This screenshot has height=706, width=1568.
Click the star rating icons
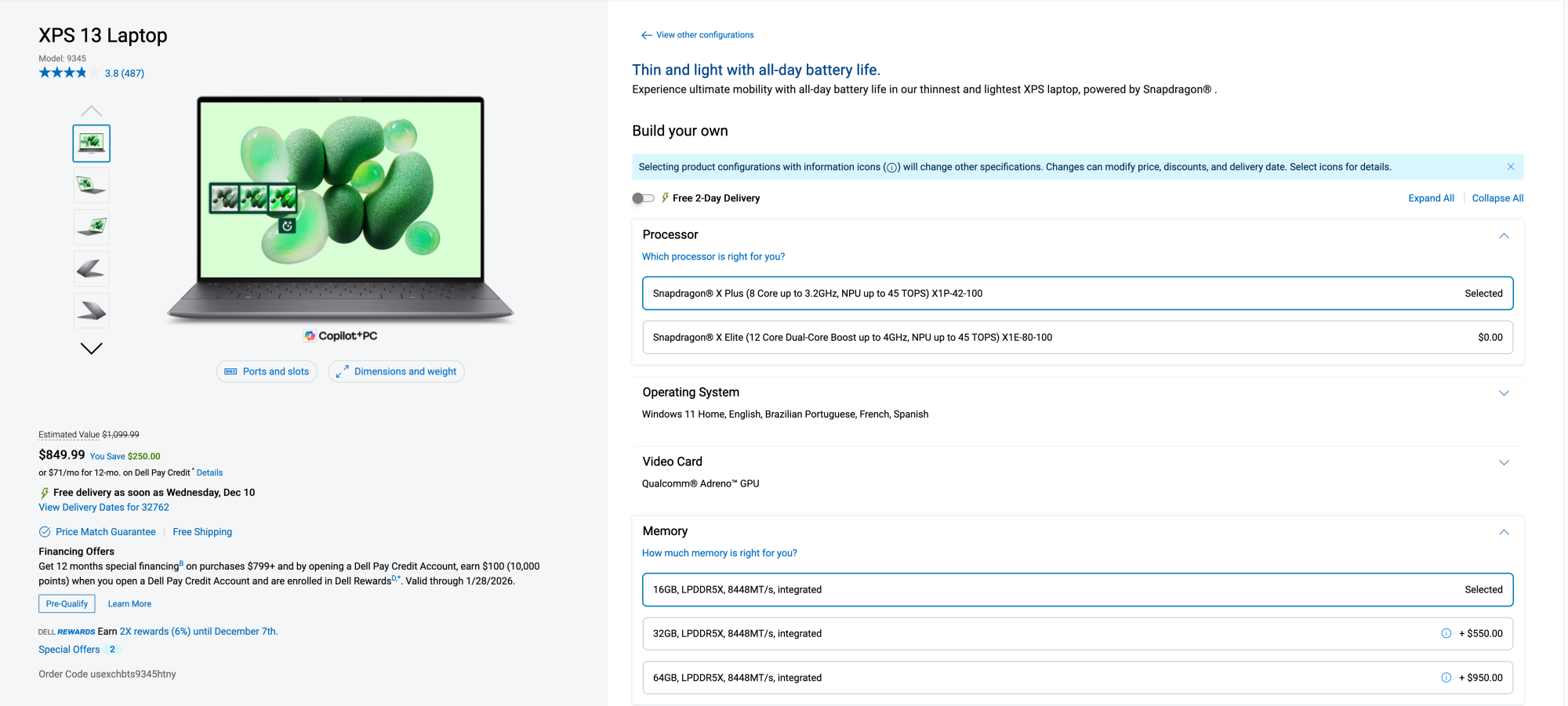coord(69,73)
